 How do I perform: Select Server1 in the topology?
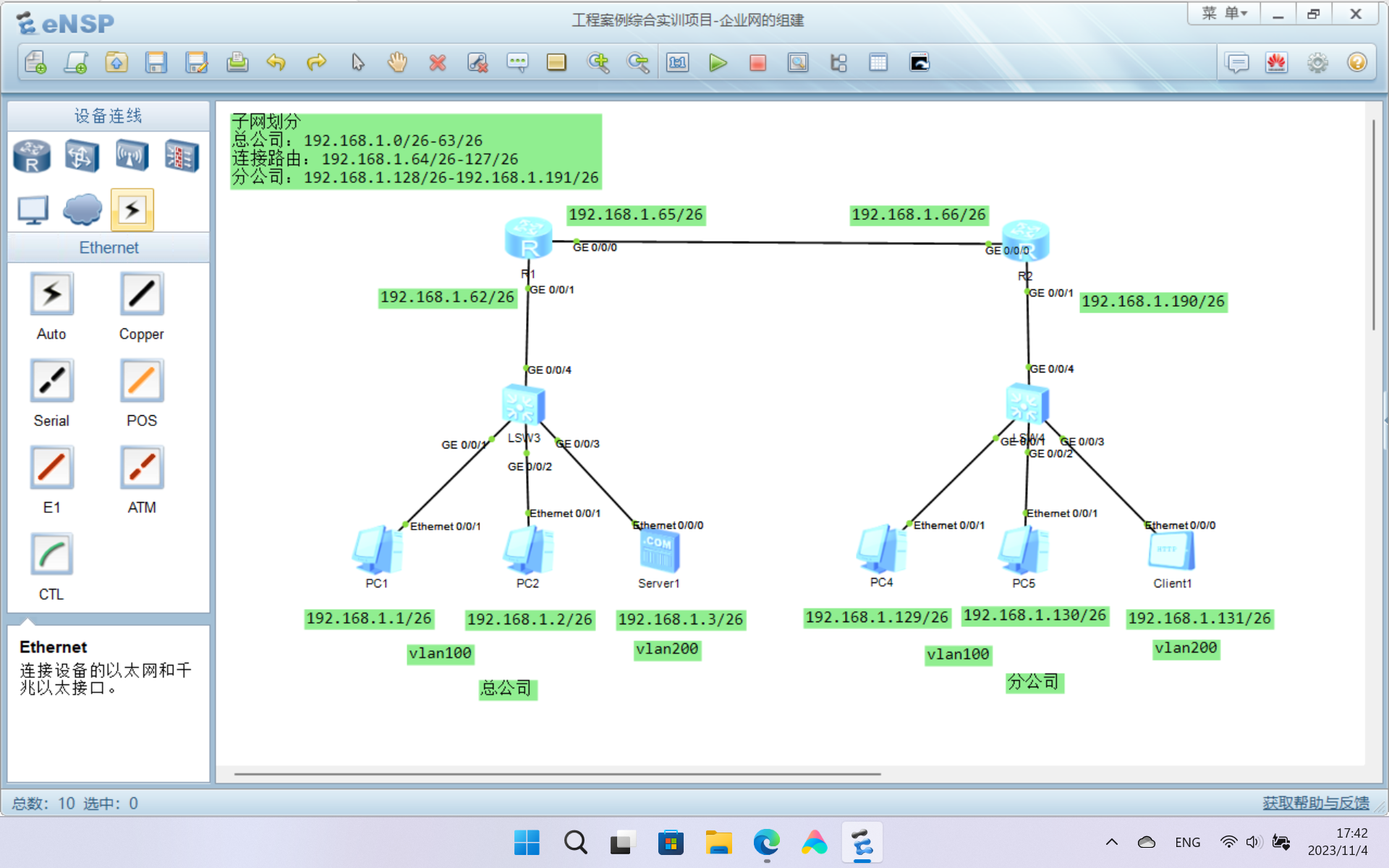[659, 553]
